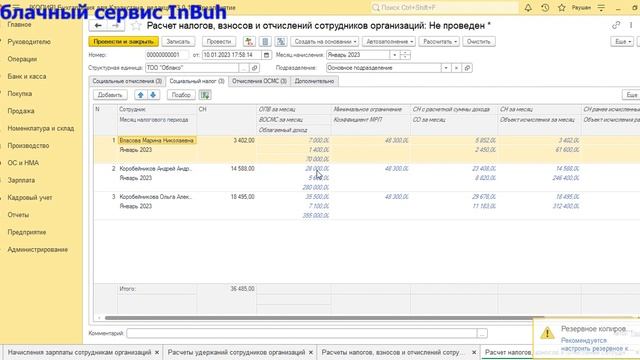Click the search field Поиск Ctrl+Shift+F

pos(444,8)
